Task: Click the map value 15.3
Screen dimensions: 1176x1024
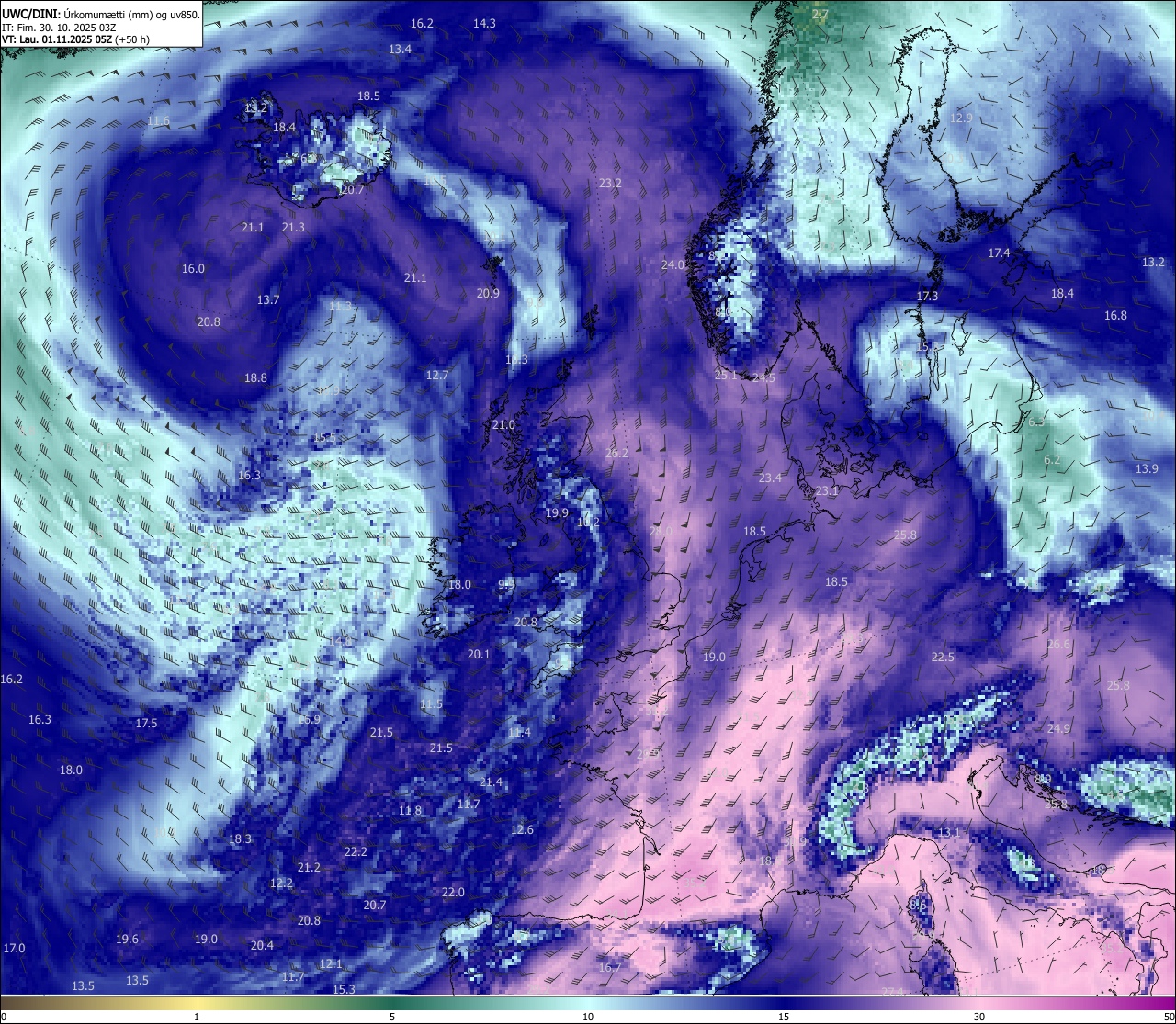Action: pyautogui.click(x=344, y=989)
